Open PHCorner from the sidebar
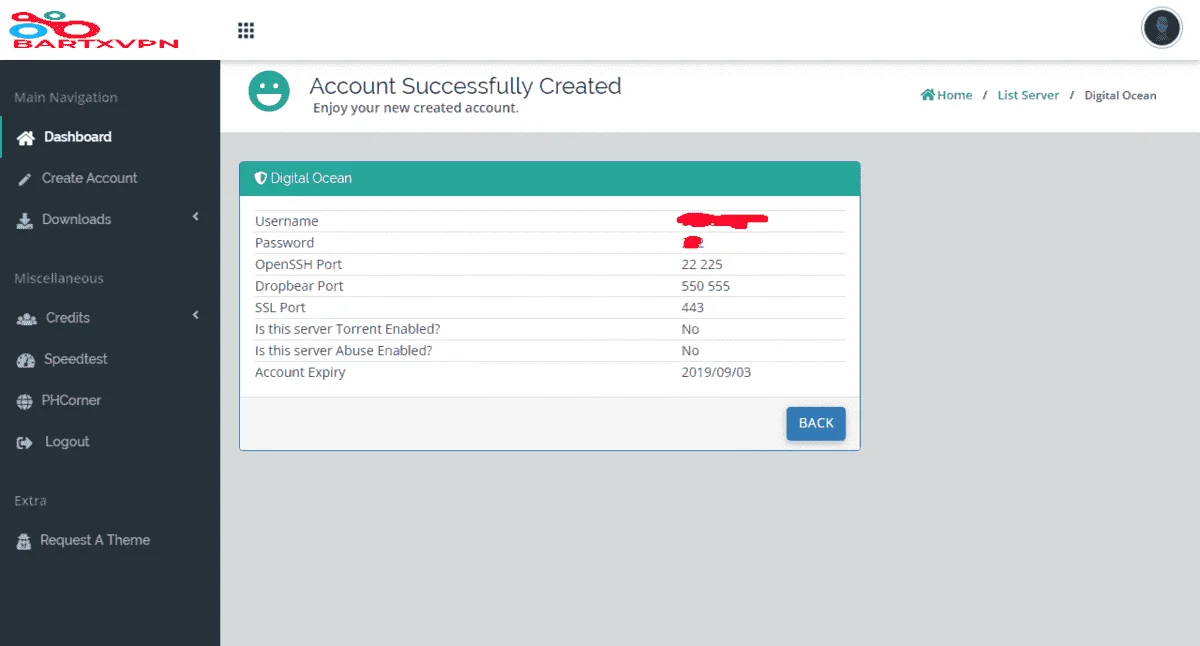The width and height of the screenshot is (1200, 646). click(71, 400)
